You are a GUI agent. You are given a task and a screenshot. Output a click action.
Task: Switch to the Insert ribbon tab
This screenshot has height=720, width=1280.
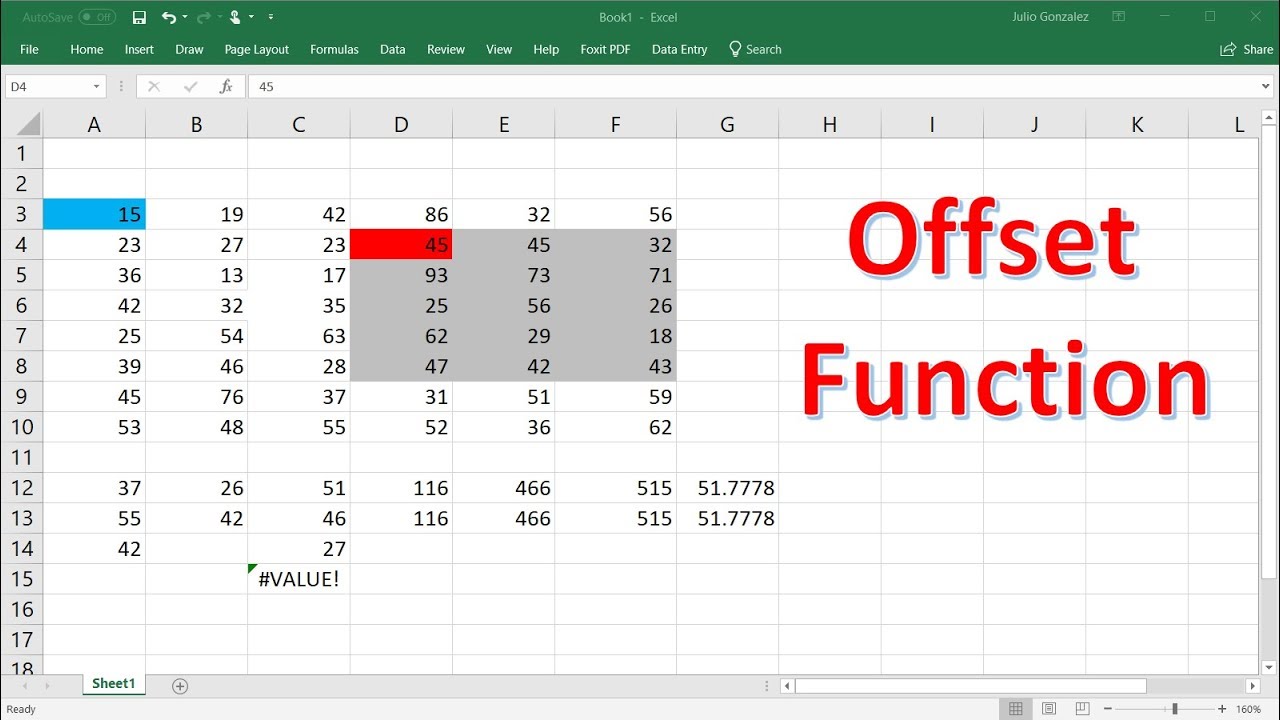[x=139, y=49]
